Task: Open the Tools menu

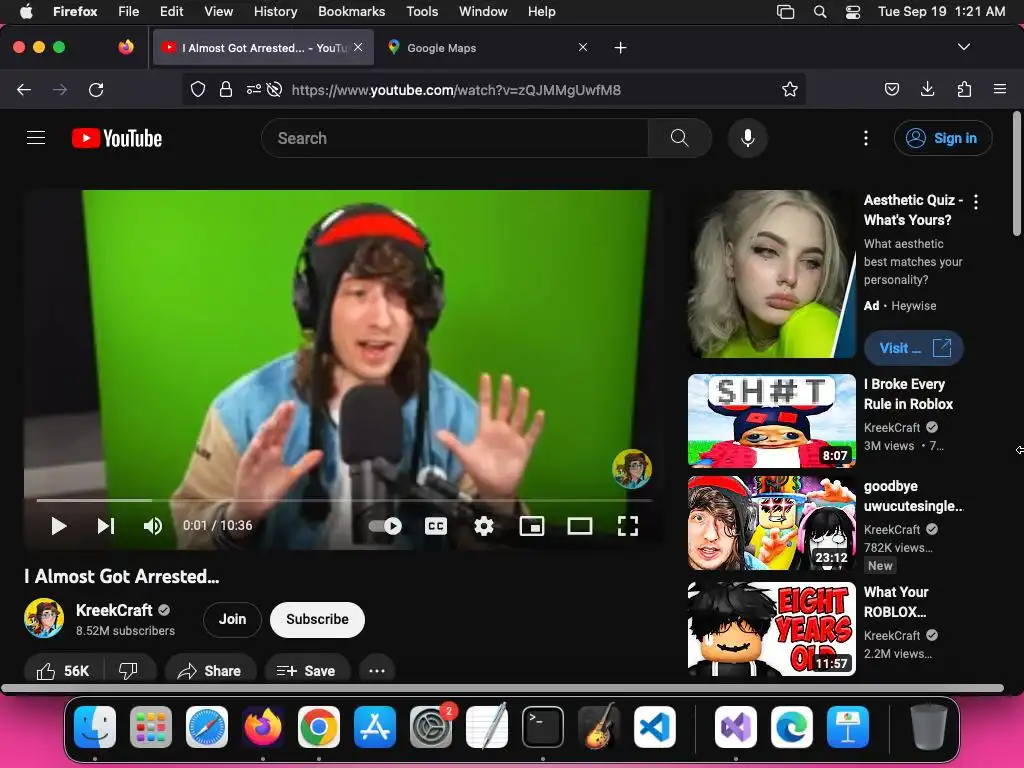Action: (422, 11)
